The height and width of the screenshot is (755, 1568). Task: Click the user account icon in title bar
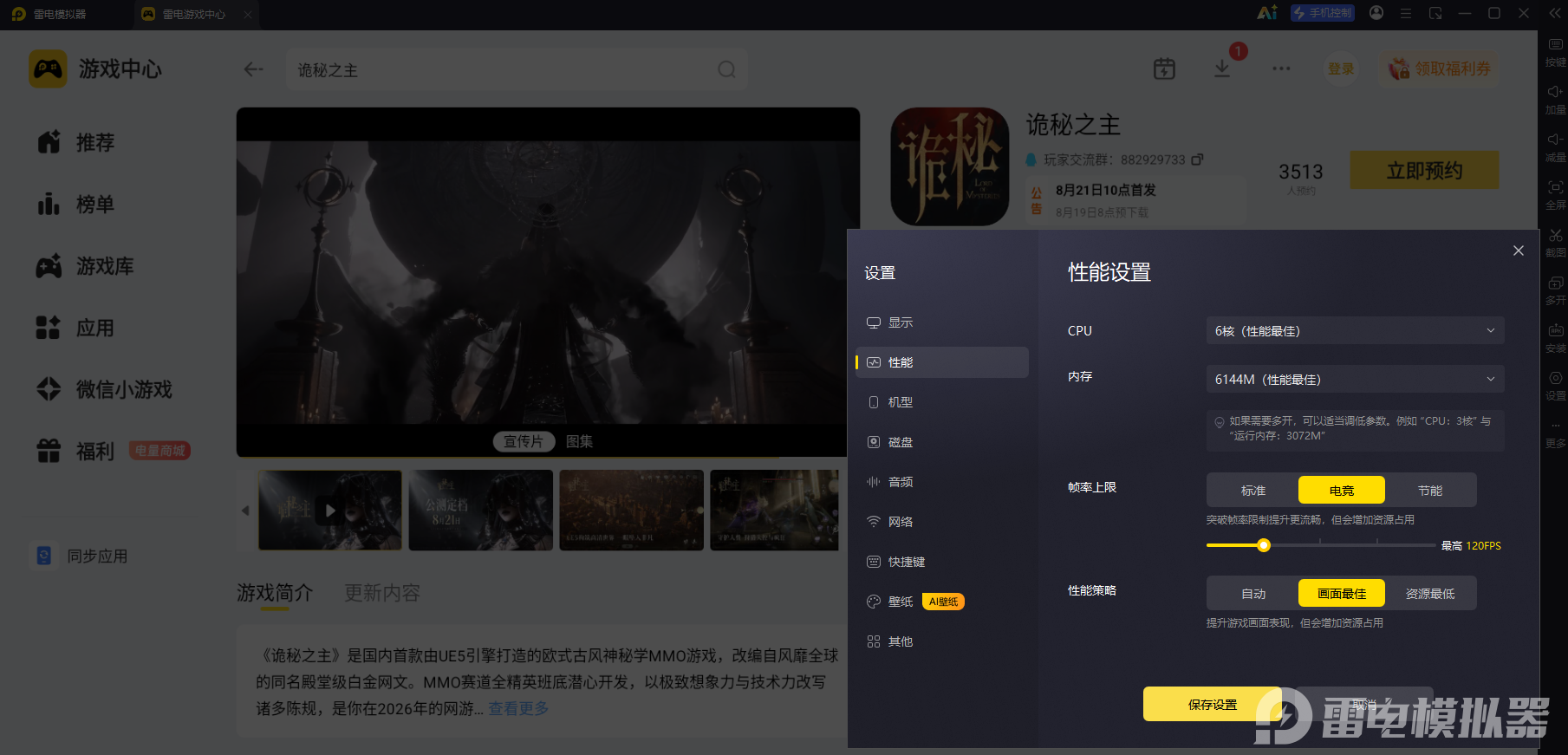[x=1376, y=13]
